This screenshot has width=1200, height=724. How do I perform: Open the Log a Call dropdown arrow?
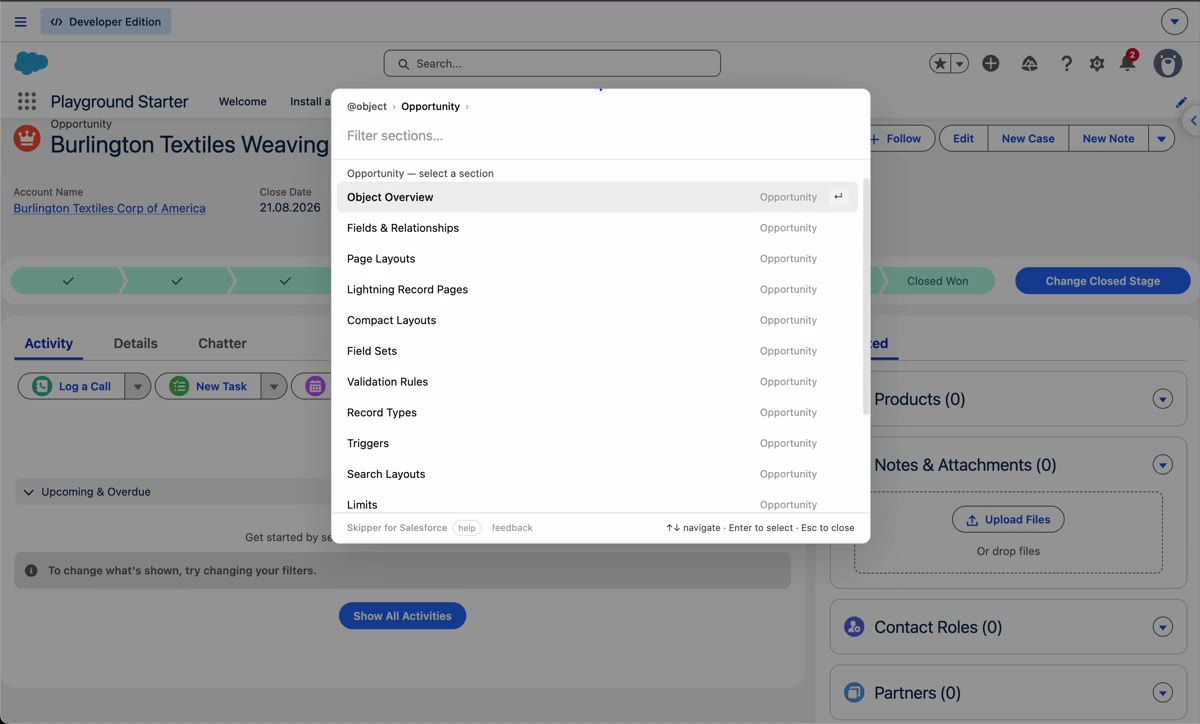pyautogui.click(x=137, y=386)
